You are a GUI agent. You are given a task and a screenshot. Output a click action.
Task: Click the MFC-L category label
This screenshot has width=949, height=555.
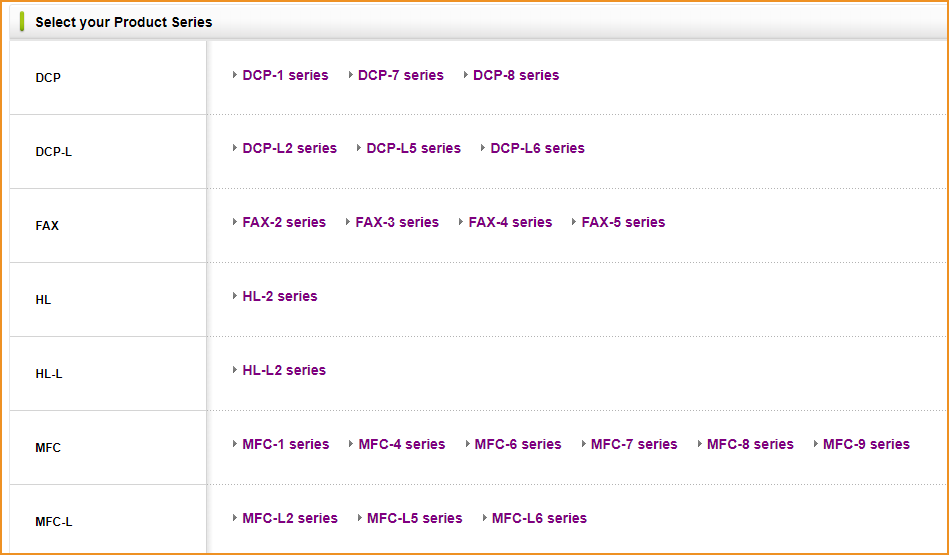click(54, 522)
